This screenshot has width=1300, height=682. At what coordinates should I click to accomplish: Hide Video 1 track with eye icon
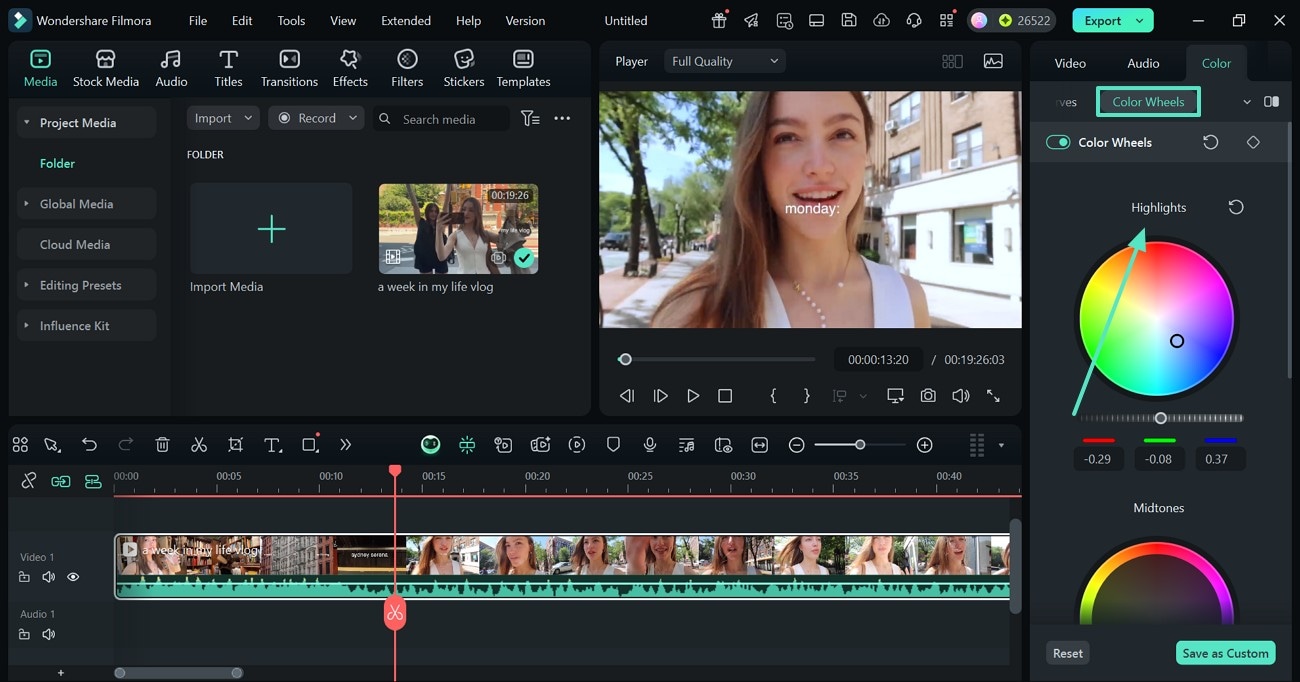[x=73, y=577]
